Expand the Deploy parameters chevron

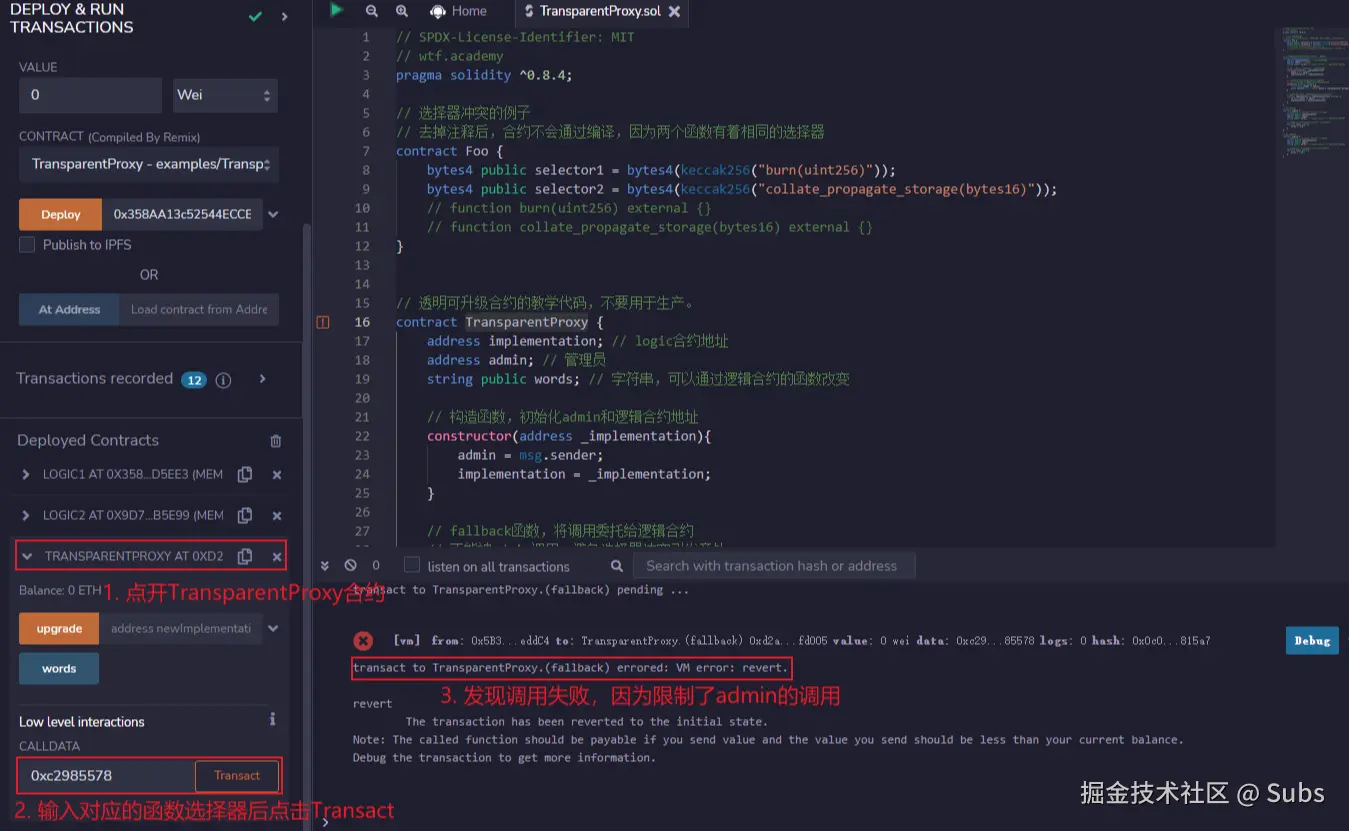273,214
